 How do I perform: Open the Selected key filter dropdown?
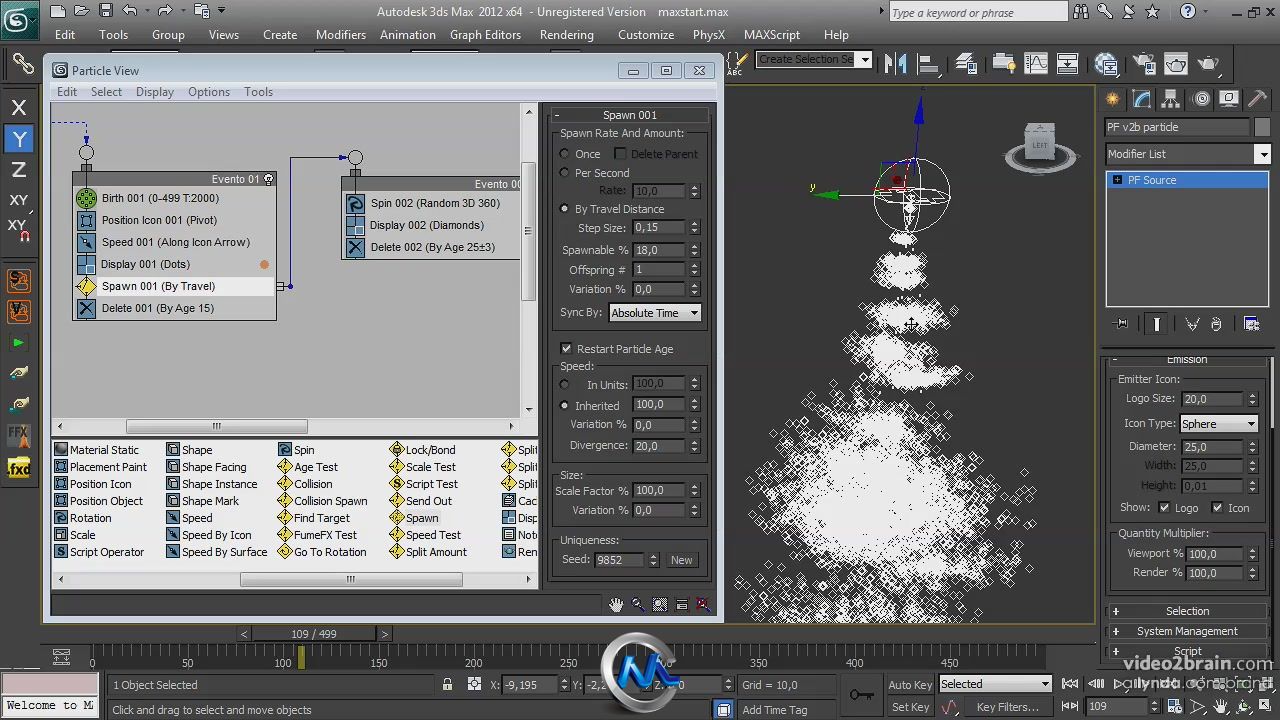pos(995,684)
